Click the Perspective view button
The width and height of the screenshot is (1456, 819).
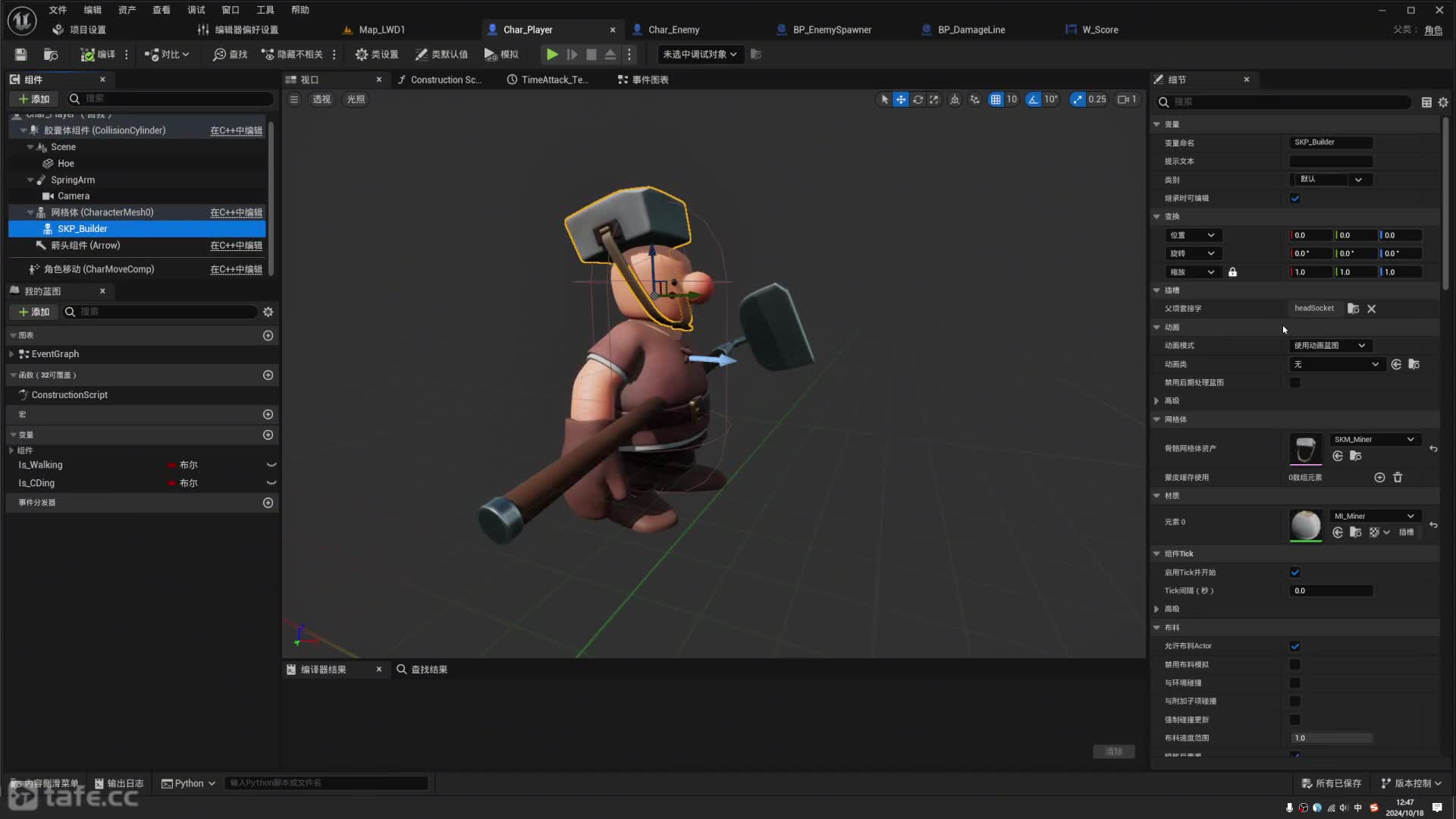click(x=322, y=99)
